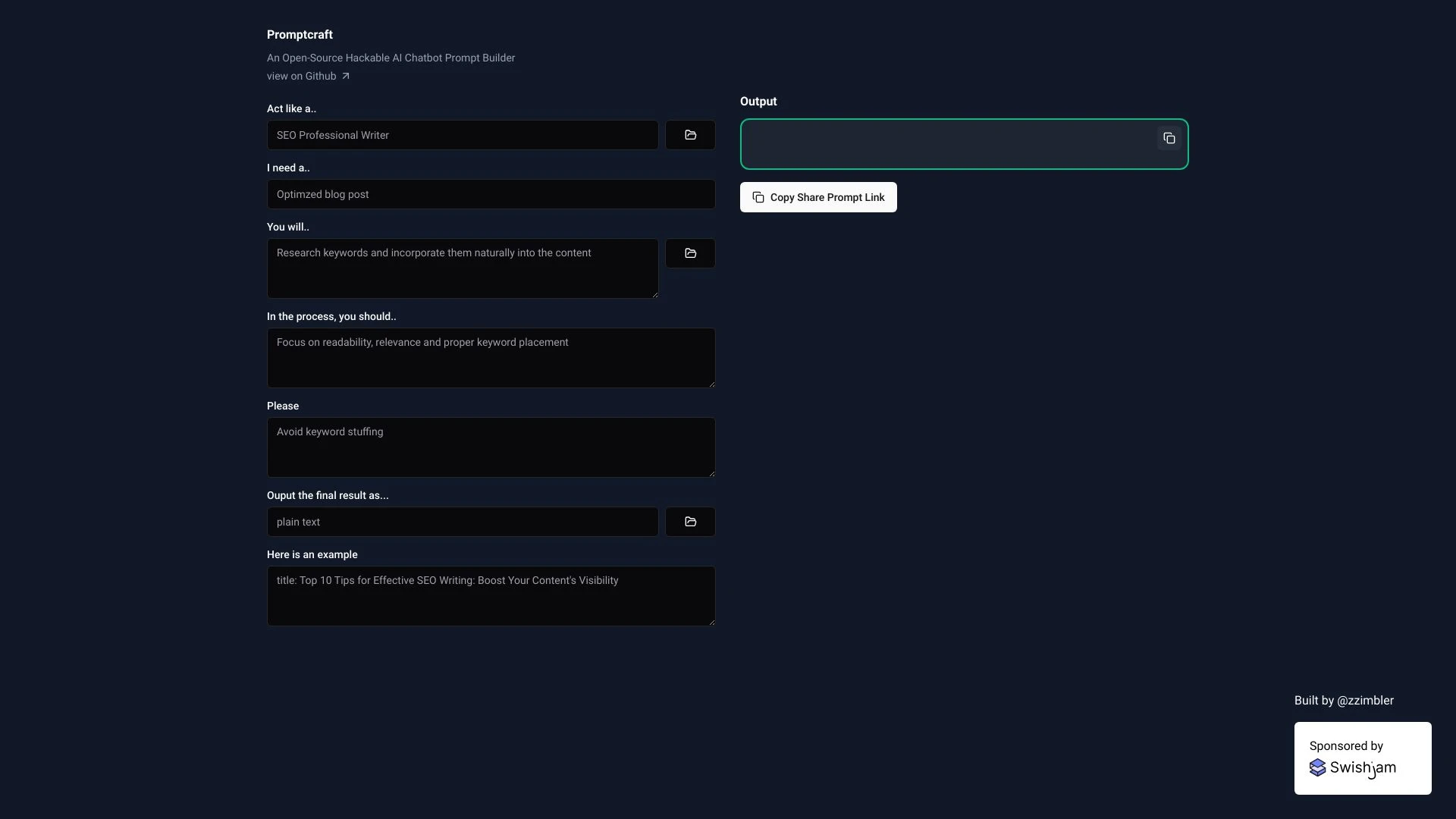Viewport: 1456px width, 819px height.
Task: Click the 'You will..' textarea
Action: pyautogui.click(x=462, y=268)
